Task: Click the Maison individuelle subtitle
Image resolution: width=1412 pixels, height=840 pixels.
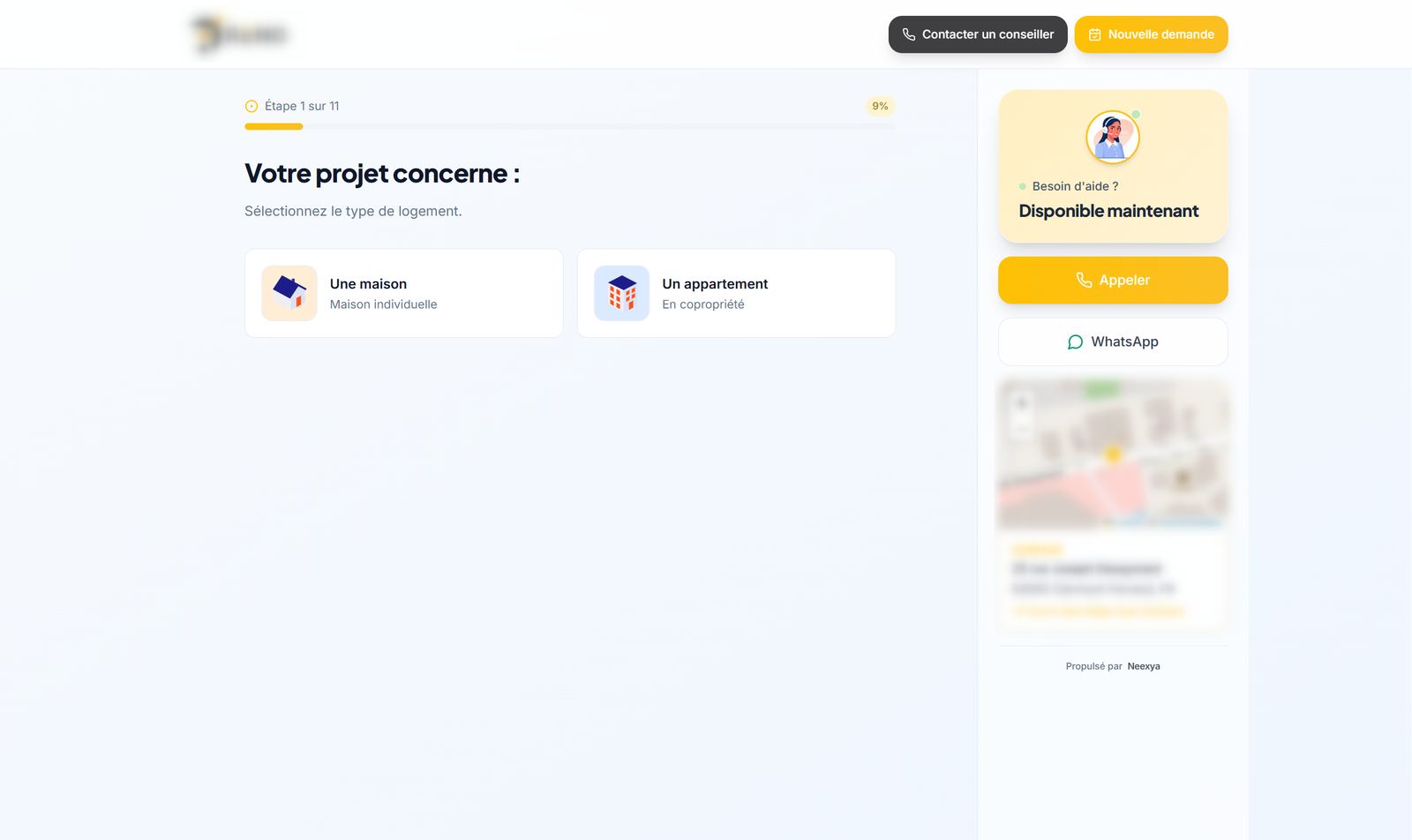Action: click(x=384, y=304)
